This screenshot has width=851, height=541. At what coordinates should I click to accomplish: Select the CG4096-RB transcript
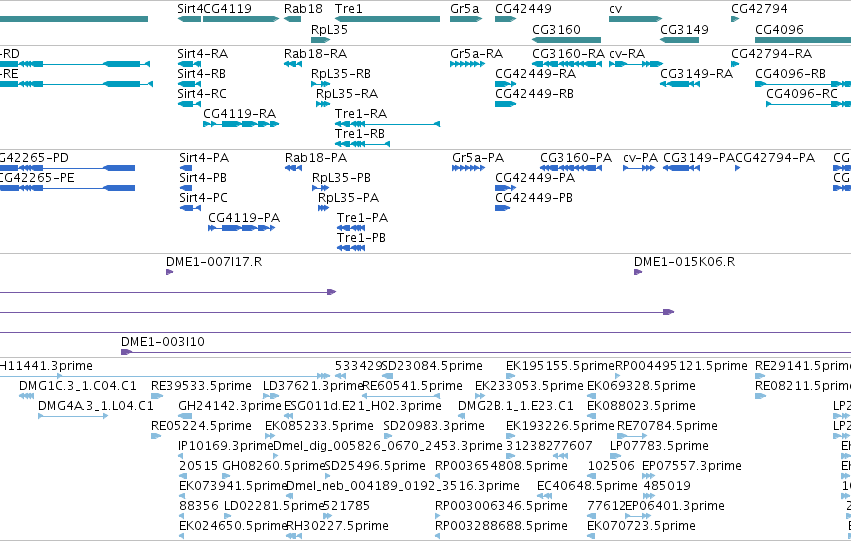pyautogui.click(x=803, y=84)
